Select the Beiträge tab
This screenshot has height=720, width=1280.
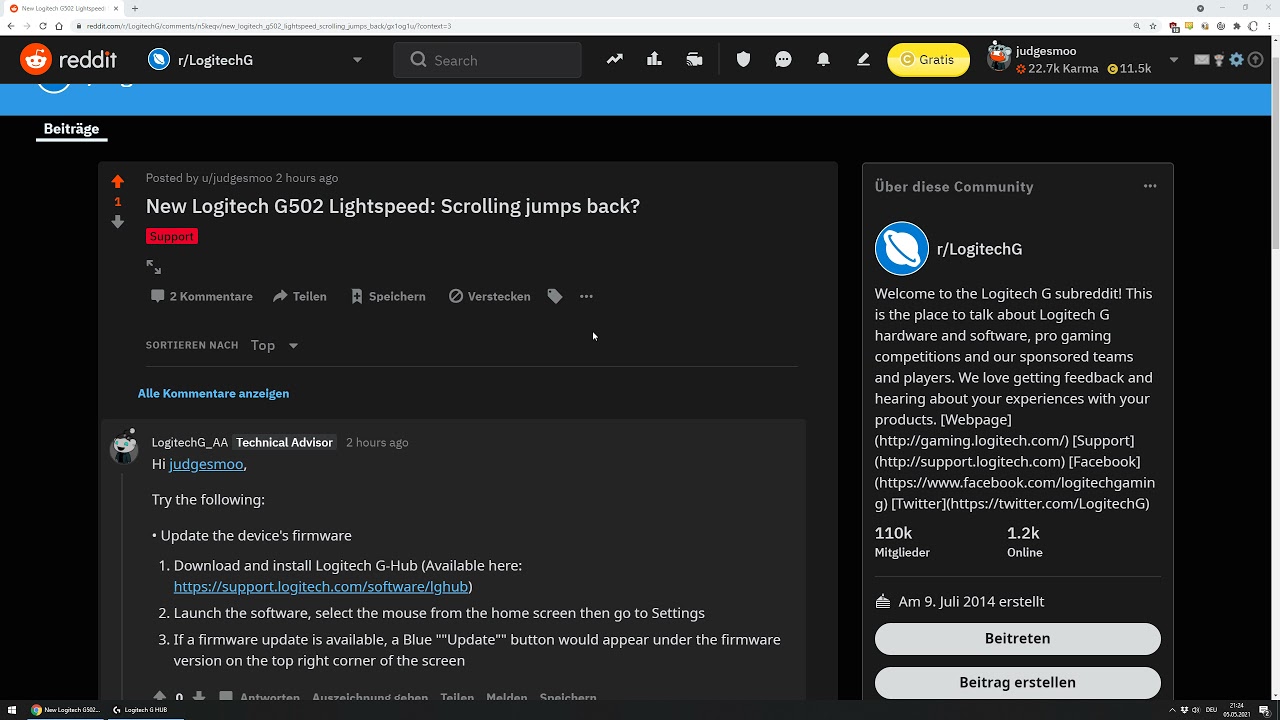tap(71, 129)
